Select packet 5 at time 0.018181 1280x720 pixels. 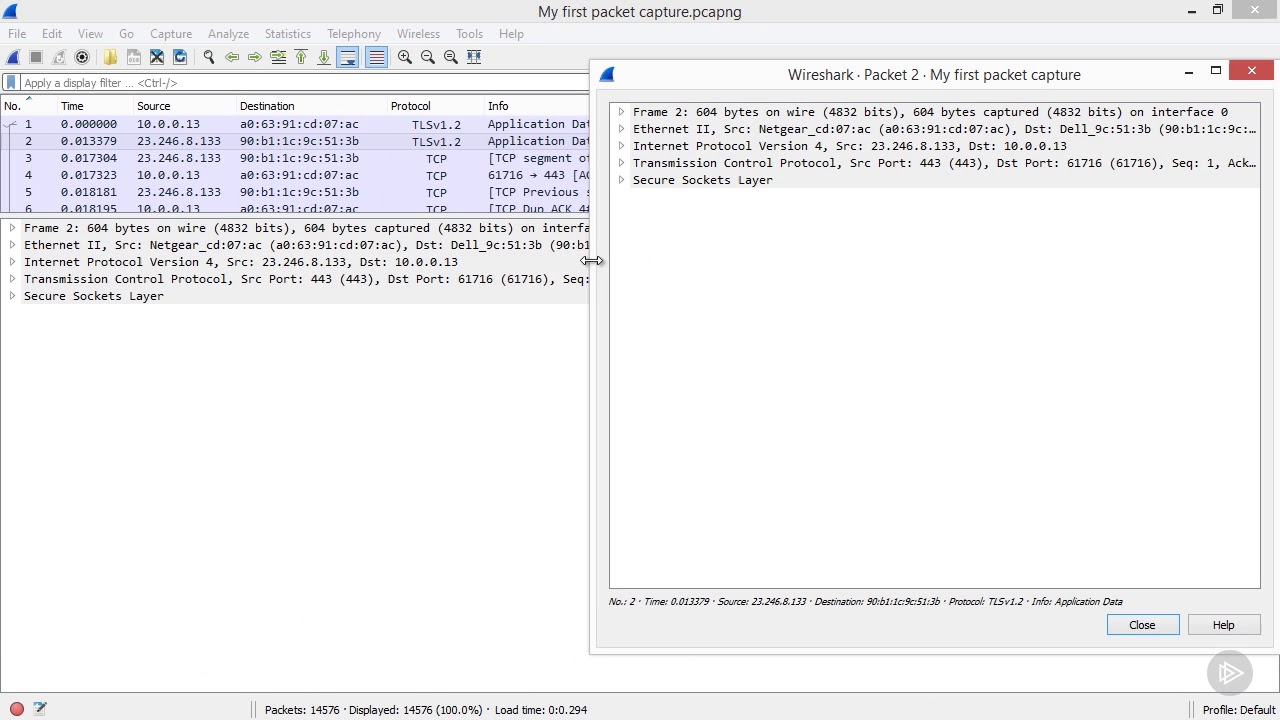295,192
